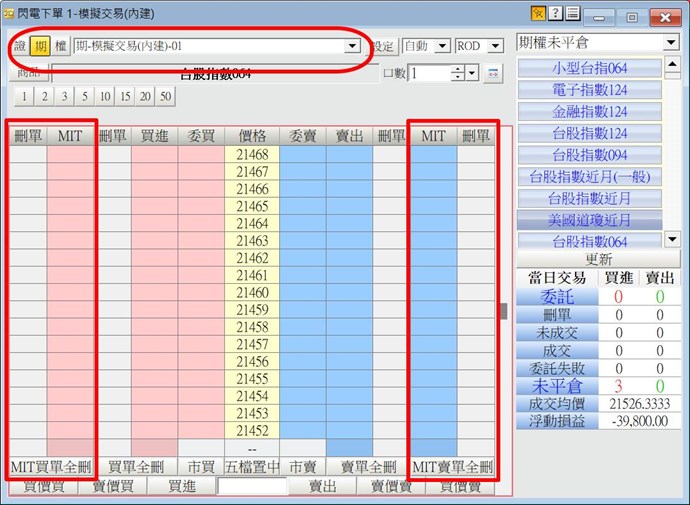
Task: Select 小型台指064 in product list
Action: [589, 68]
